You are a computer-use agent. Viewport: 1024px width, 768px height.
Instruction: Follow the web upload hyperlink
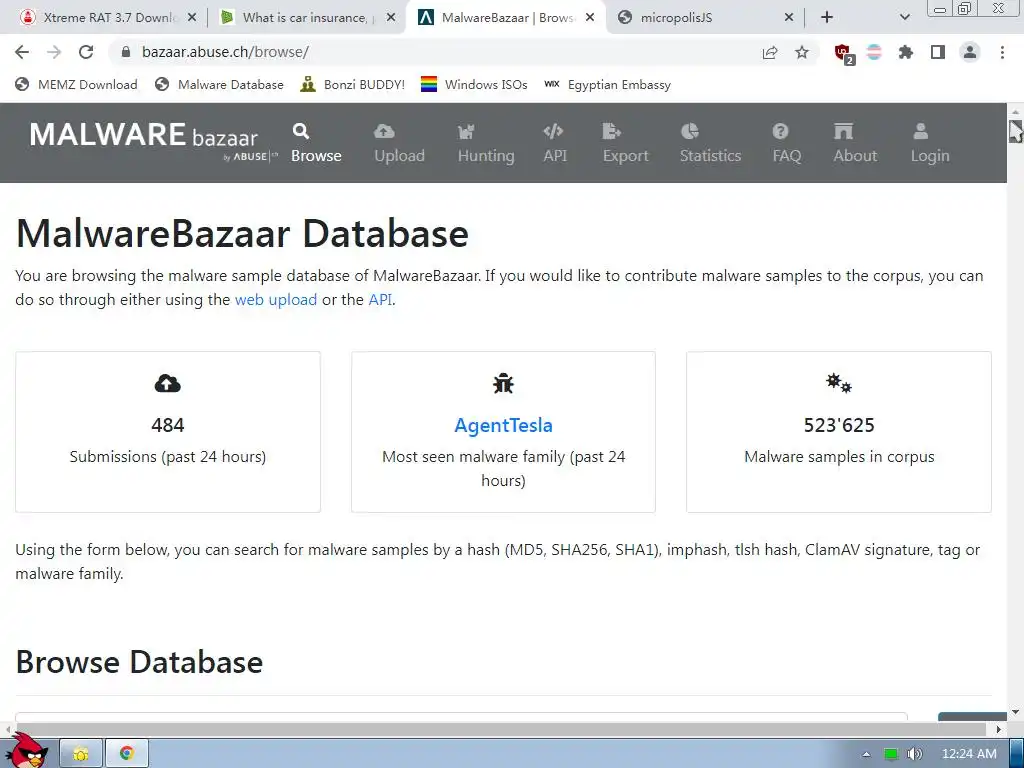pyautogui.click(x=276, y=300)
